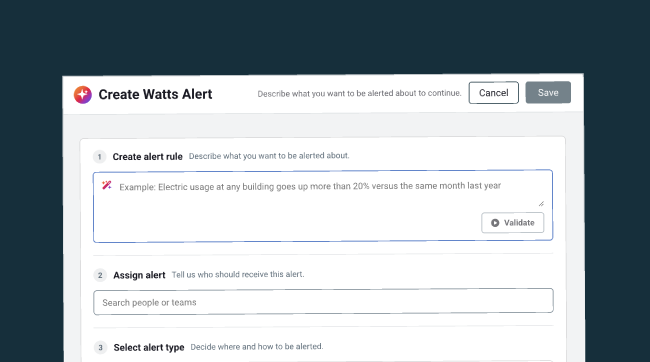Click 'Describe what you want to be alerted about to continue.'
Image resolution: width=650 pixels, height=362 pixels.
359,93
